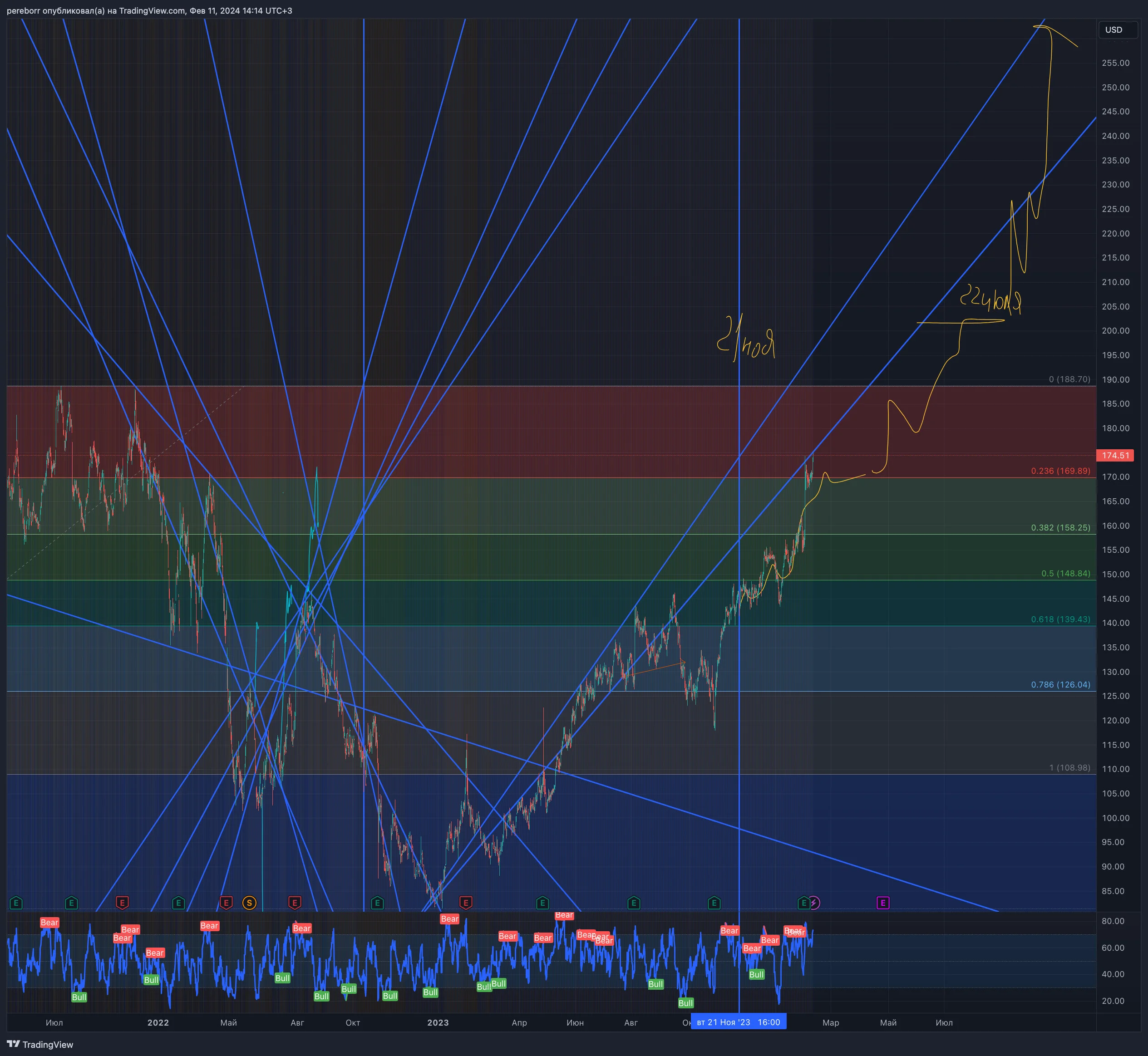1148x1056 pixels.
Task: Click the Мар month label on time axis
Action: 830,1022
